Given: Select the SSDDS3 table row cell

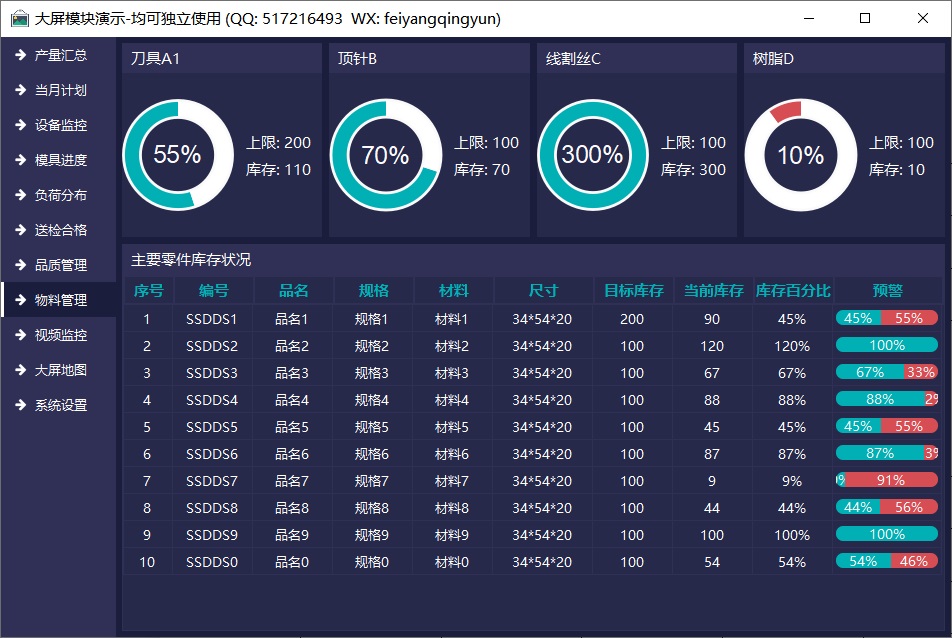Looking at the screenshot, I should [212, 373].
